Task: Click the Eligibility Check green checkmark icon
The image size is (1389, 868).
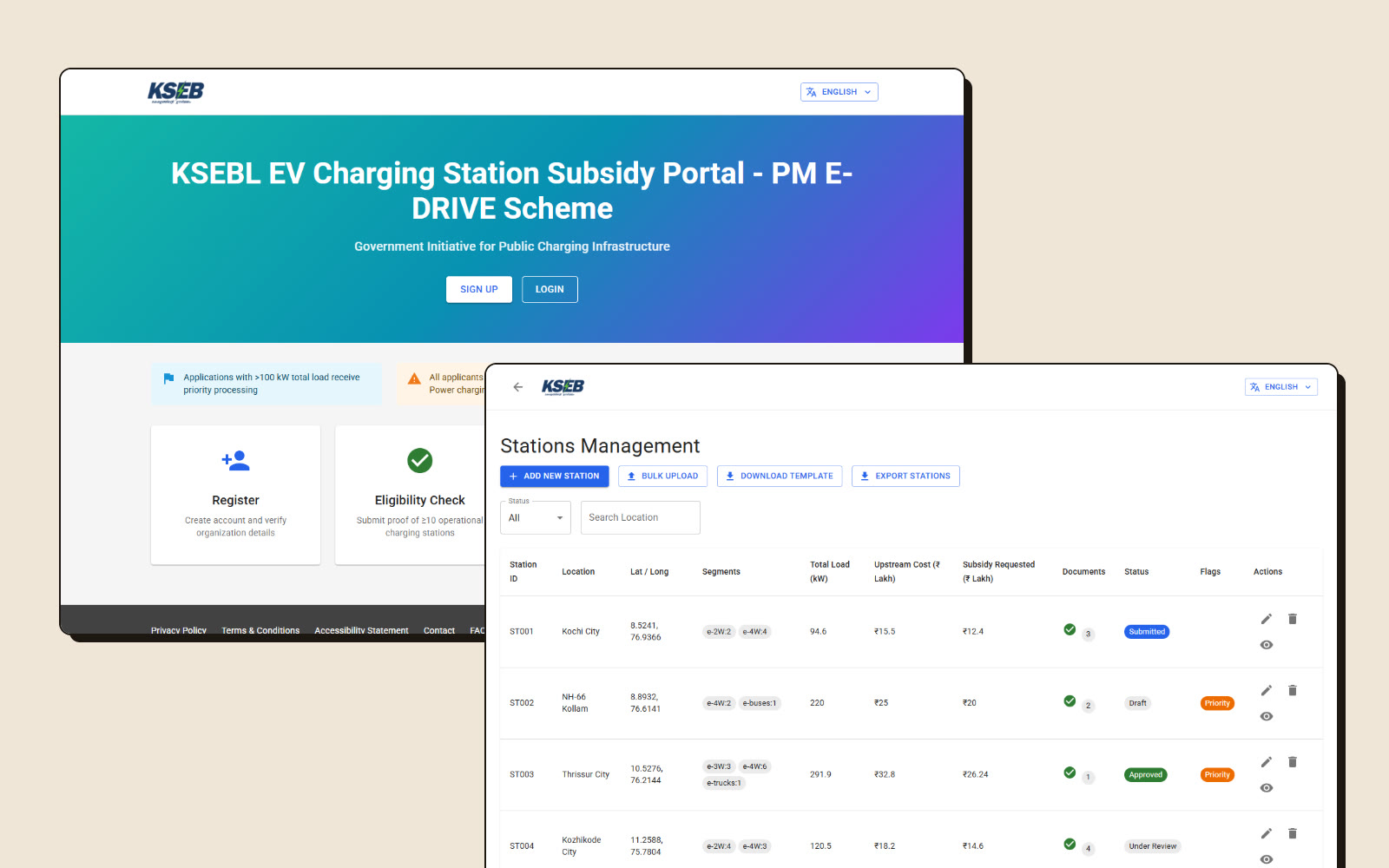Action: (420, 461)
